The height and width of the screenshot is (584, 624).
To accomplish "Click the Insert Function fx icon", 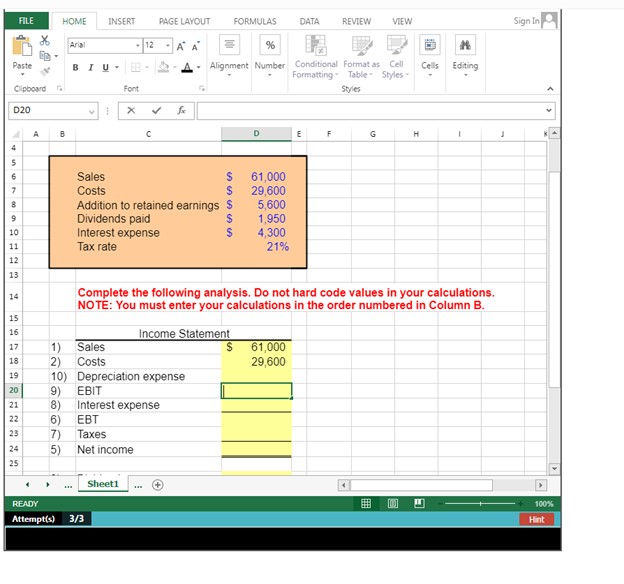I will coord(181,110).
